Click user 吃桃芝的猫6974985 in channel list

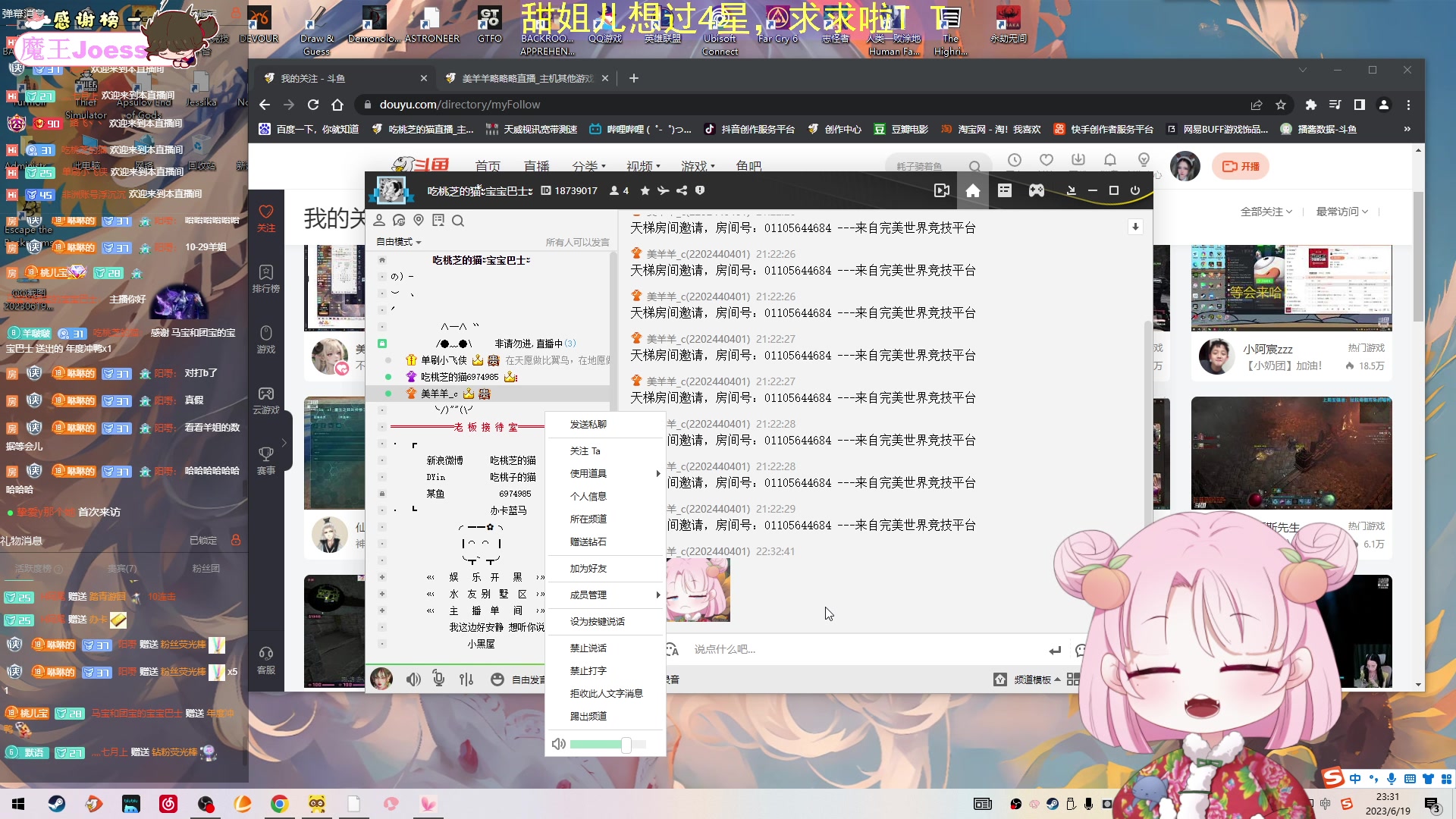tap(460, 377)
